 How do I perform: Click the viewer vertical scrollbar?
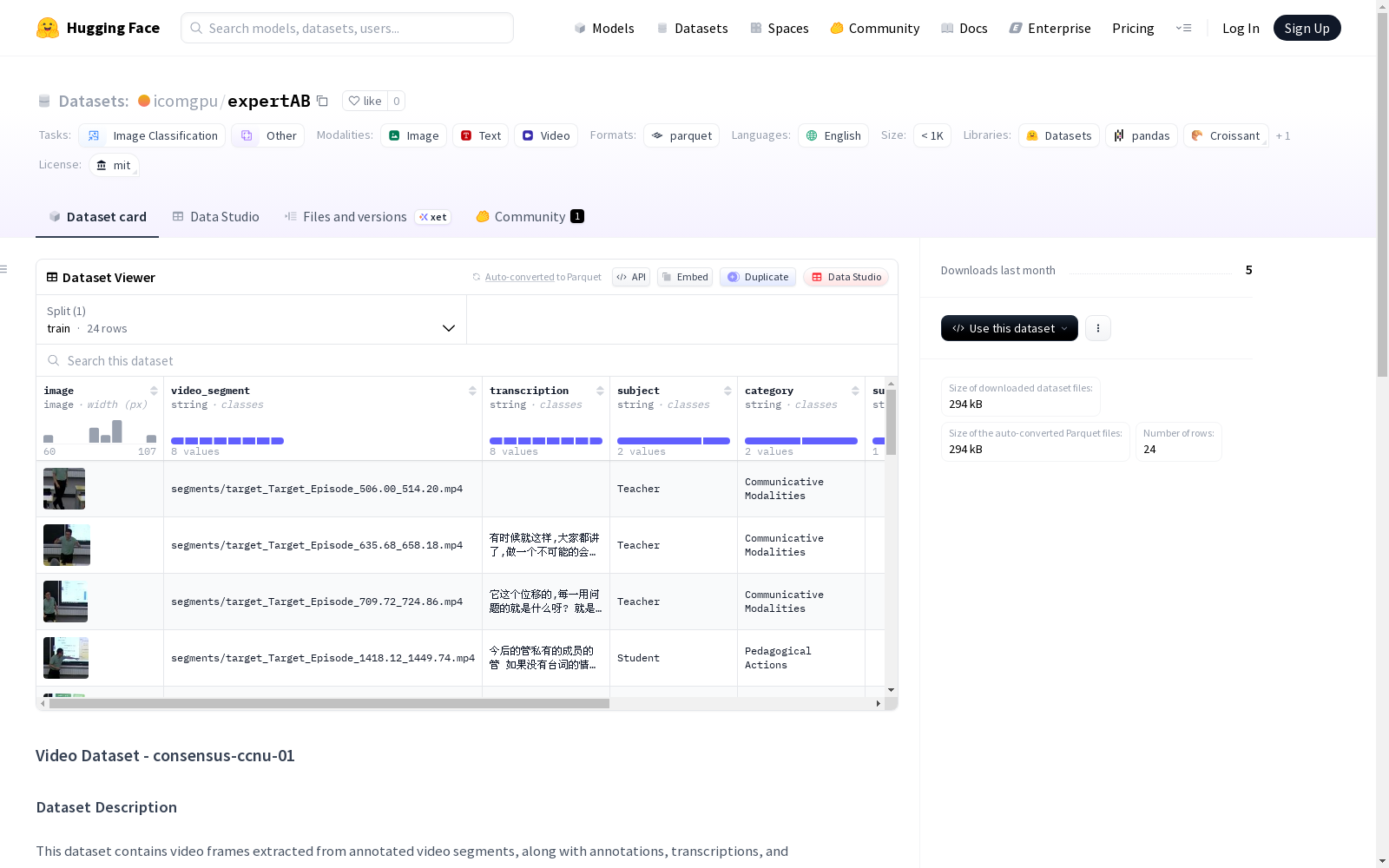click(x=891, y=422)
